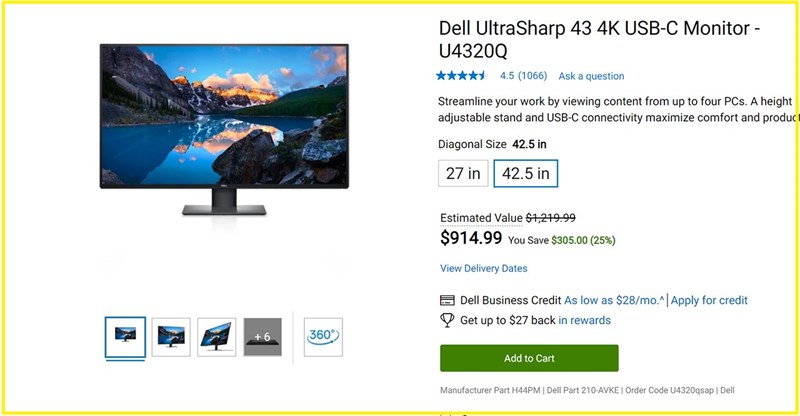Click the Dell Business Credit card icon

[x=447, y=300]
